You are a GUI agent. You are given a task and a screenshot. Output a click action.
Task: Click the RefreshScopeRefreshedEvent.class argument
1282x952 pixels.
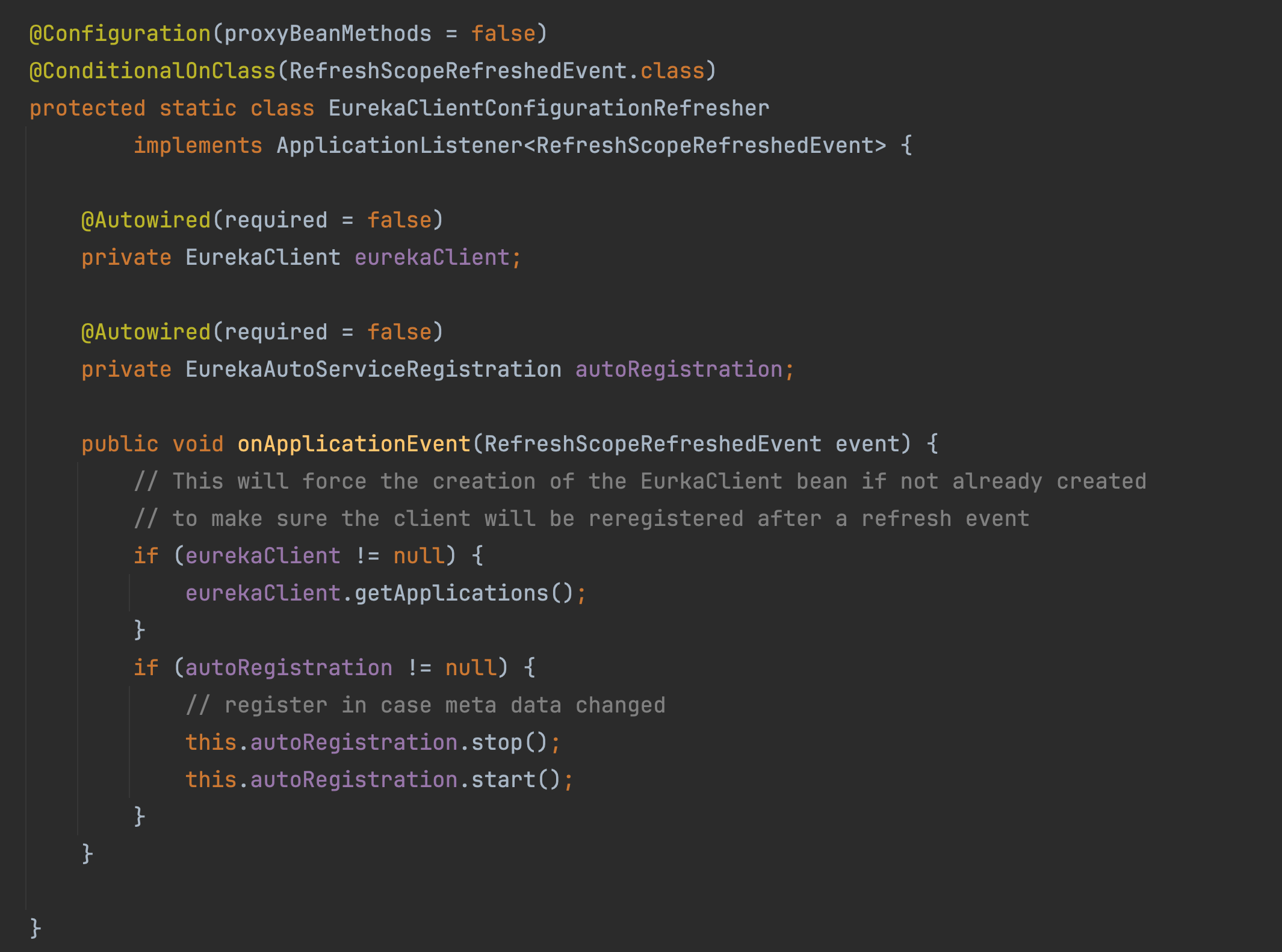click(x=497, y=71)
